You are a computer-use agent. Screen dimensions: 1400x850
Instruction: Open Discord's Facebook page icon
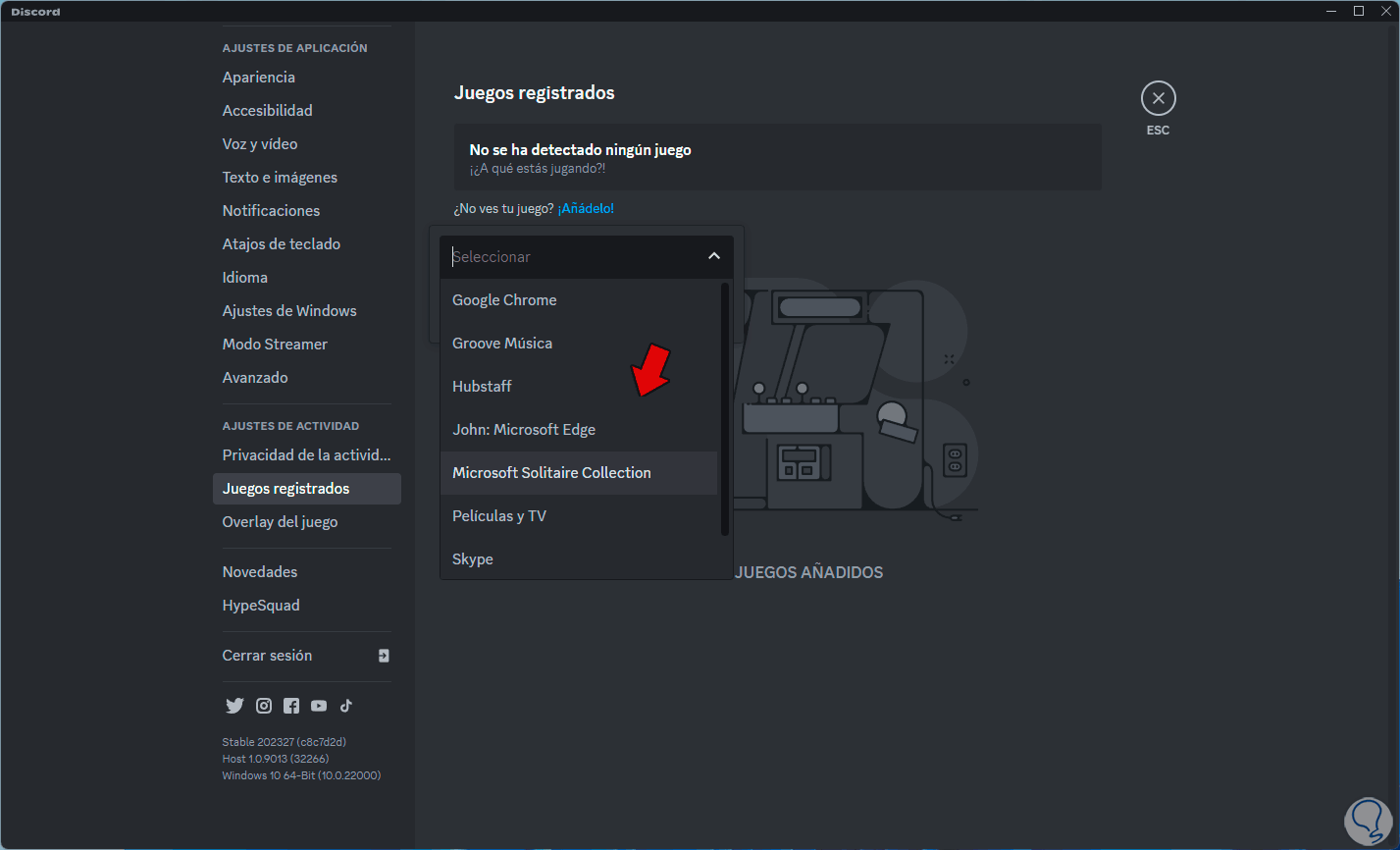click(291, 706)
